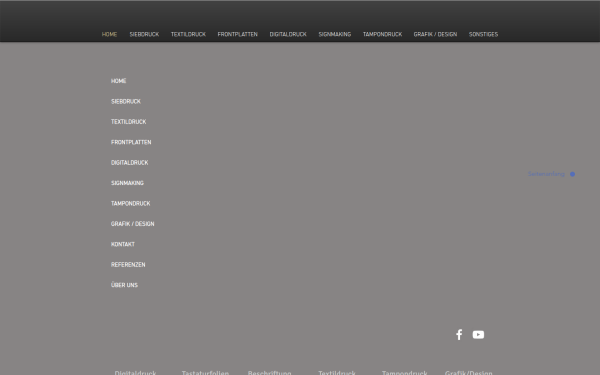The width and height of the screenshot is (600, 375).
Task: Open the REFERENZEN menu link
Action: [x=128, y=265]
